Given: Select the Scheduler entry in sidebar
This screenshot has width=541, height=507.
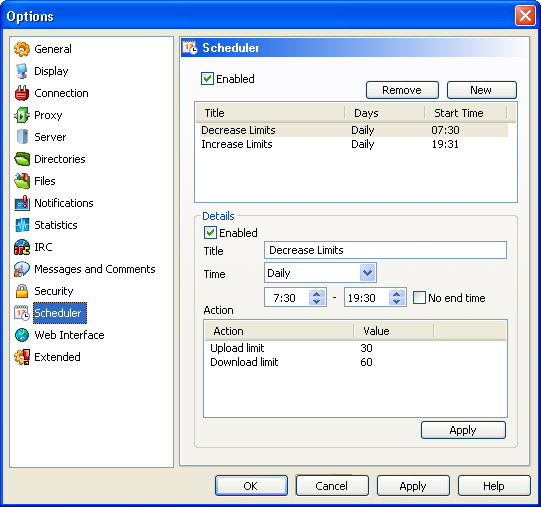Looking at the screenshot, I should [x=60, y=313].
